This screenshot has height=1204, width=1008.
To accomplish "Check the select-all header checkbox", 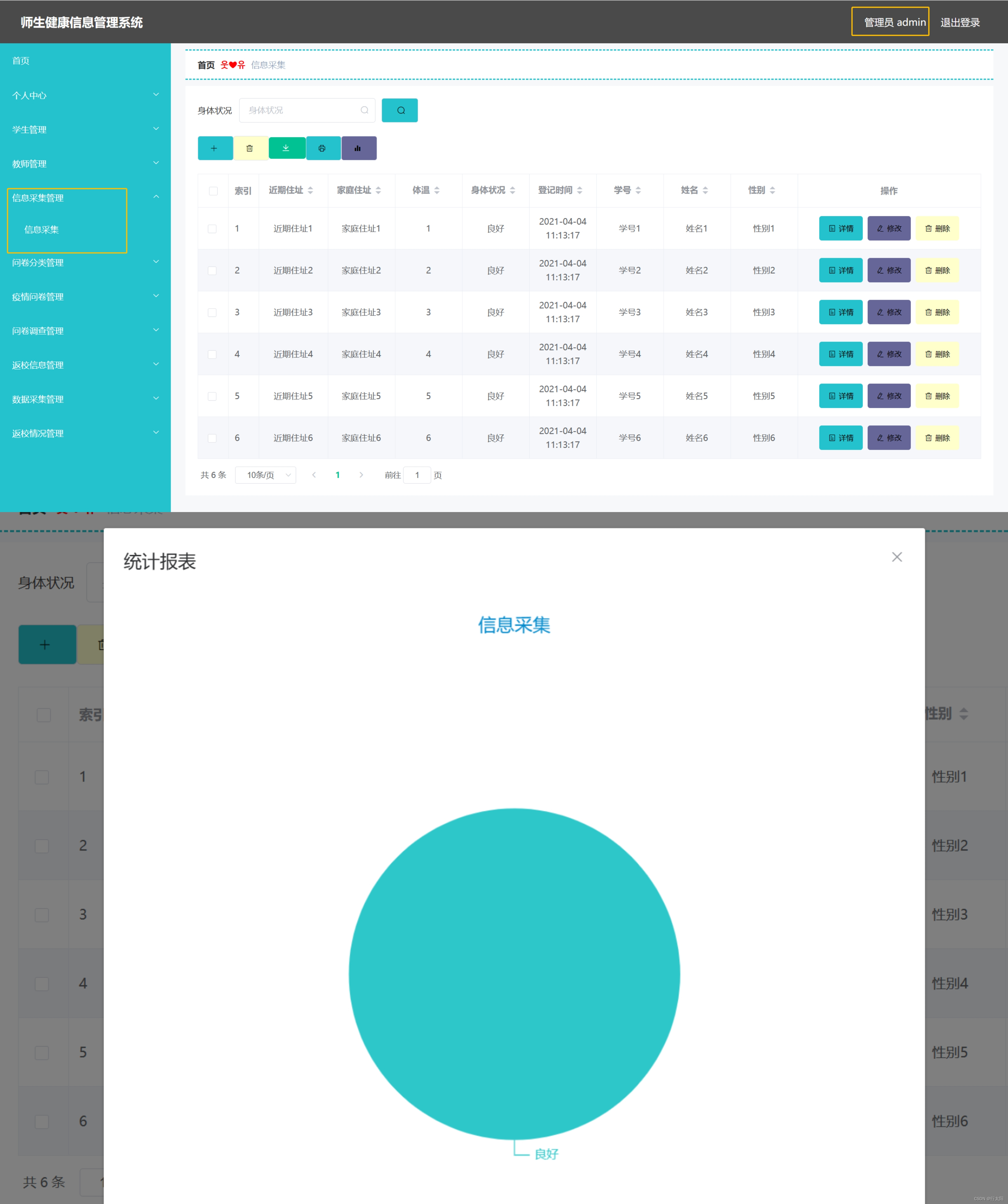I will 213,191.
